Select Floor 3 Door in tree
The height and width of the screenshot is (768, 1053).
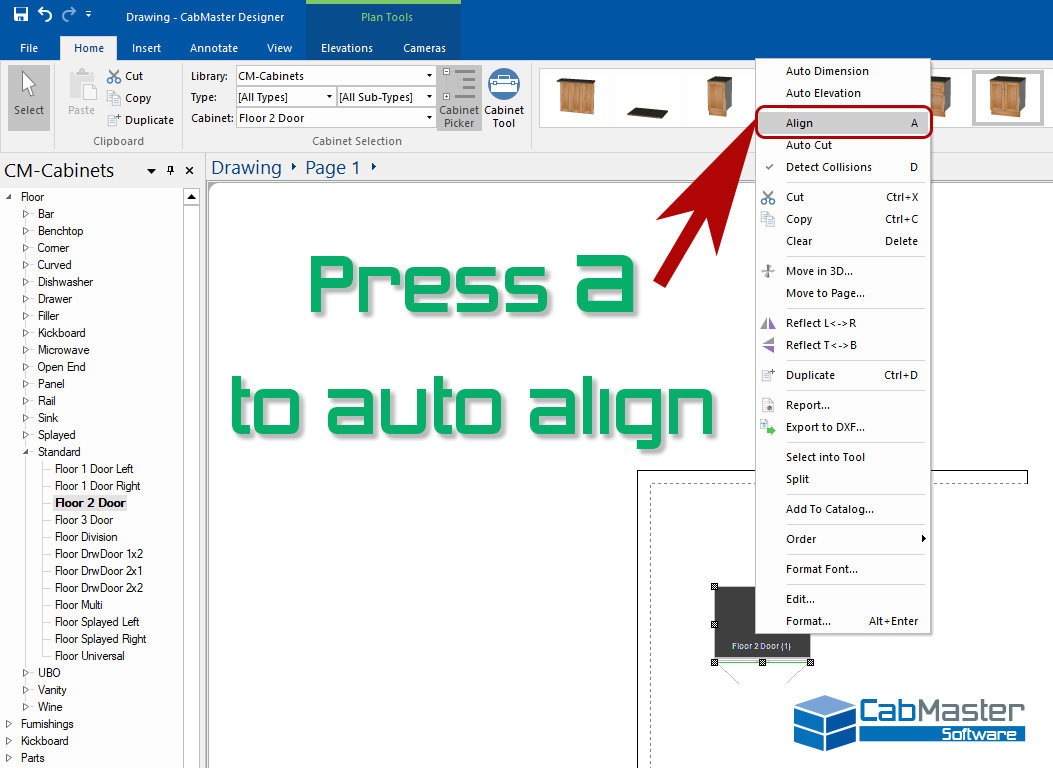pyautogui.click(x=84, y=520)
